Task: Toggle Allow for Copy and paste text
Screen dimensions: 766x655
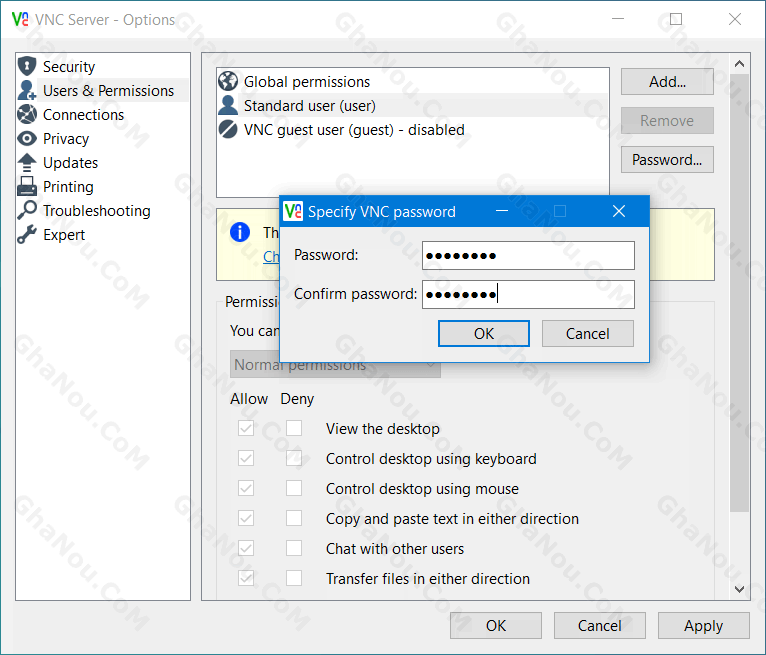Action: tap(246, 518)
